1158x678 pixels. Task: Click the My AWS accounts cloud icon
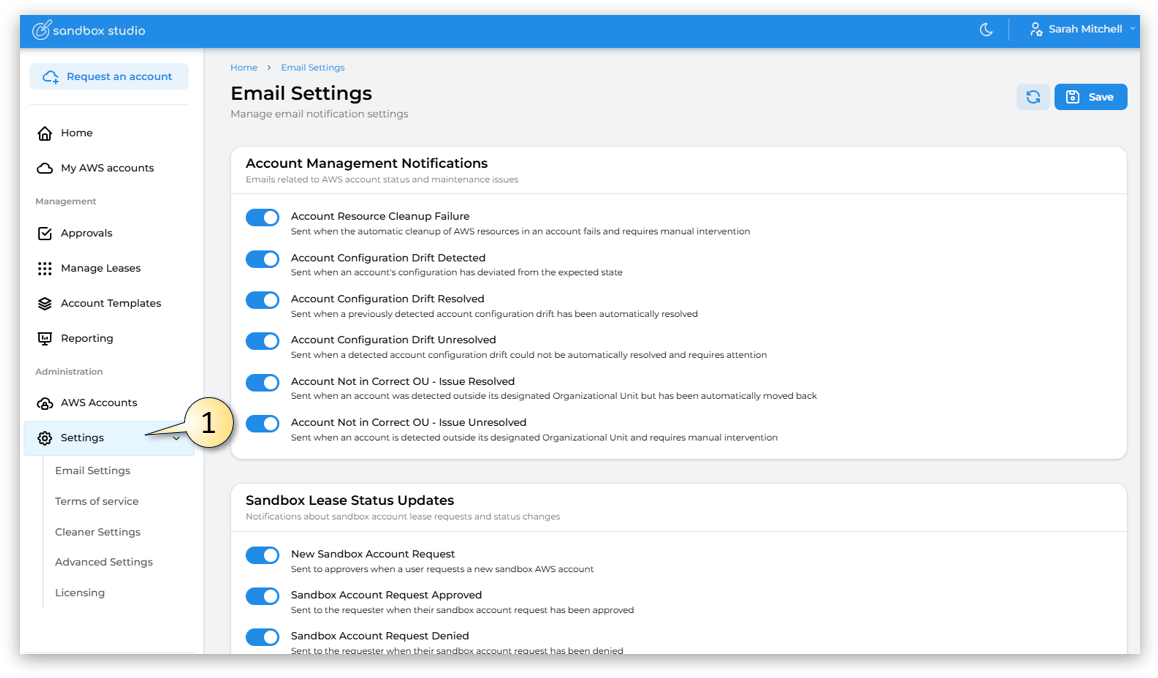(x=45, y=168)
